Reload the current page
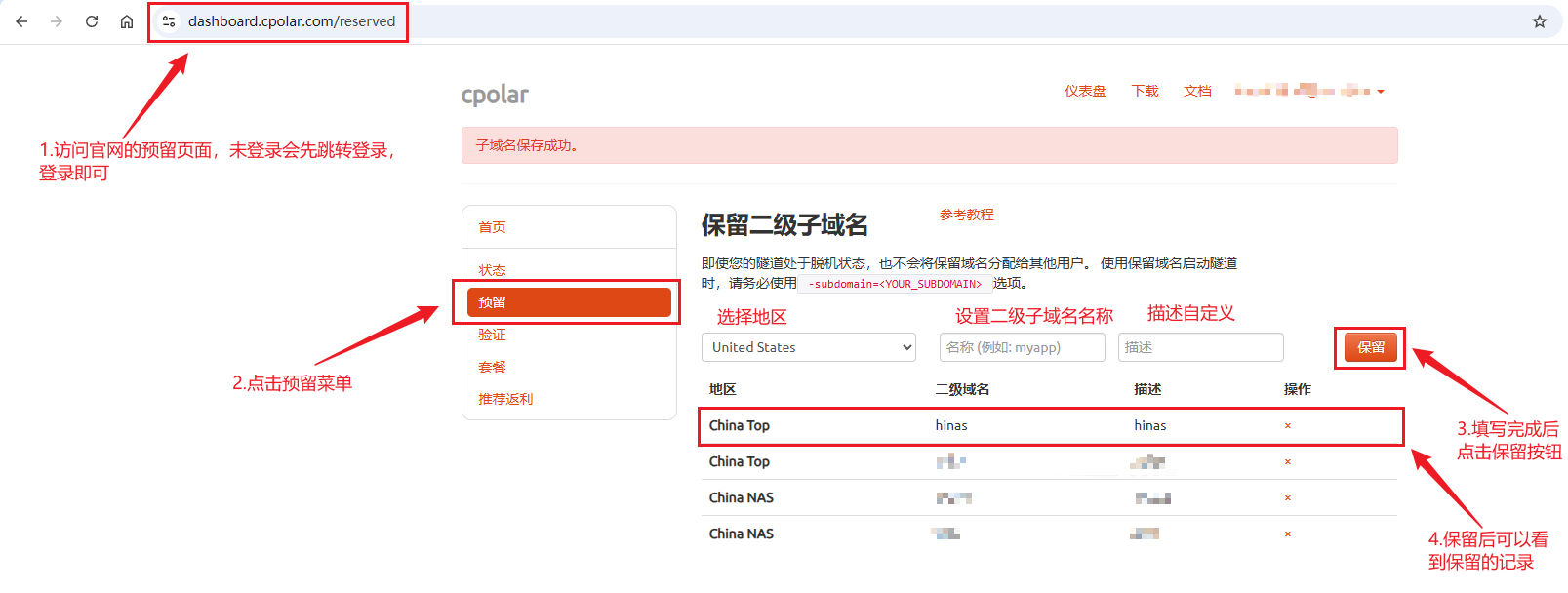The height and width of the screenshot is (593, 1568). click(x=92, y=21)
